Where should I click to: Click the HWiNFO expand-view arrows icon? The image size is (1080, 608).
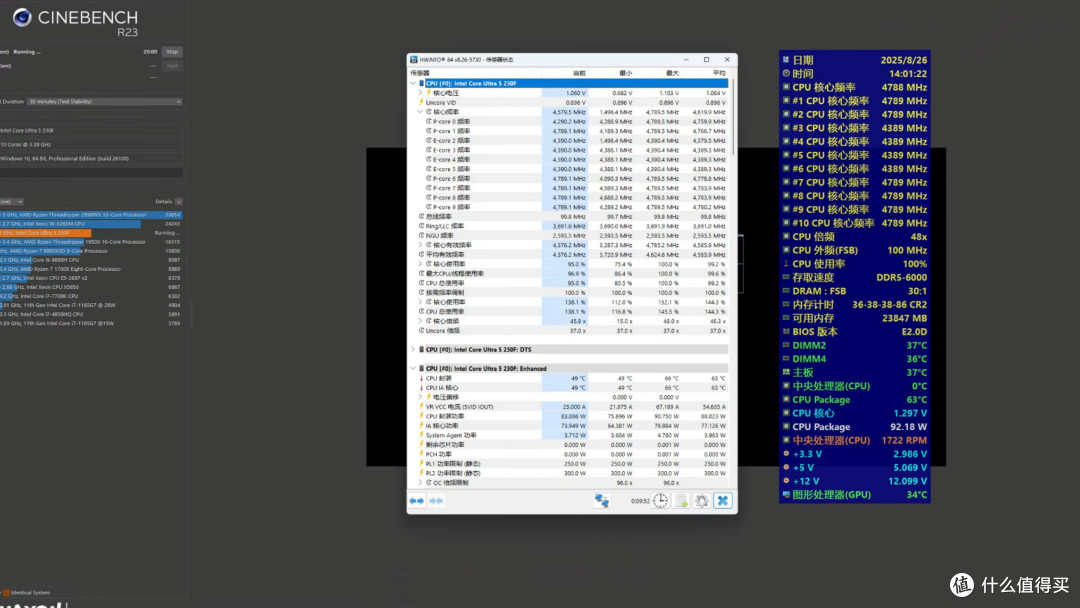tap(417, 501)
